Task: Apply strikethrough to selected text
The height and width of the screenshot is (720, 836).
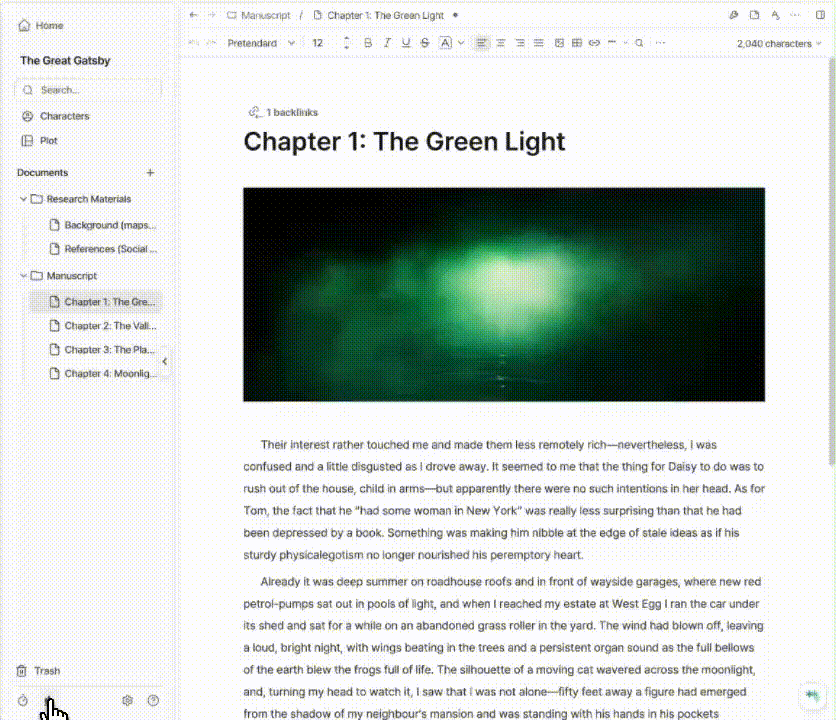Action: tap(422, 43)
